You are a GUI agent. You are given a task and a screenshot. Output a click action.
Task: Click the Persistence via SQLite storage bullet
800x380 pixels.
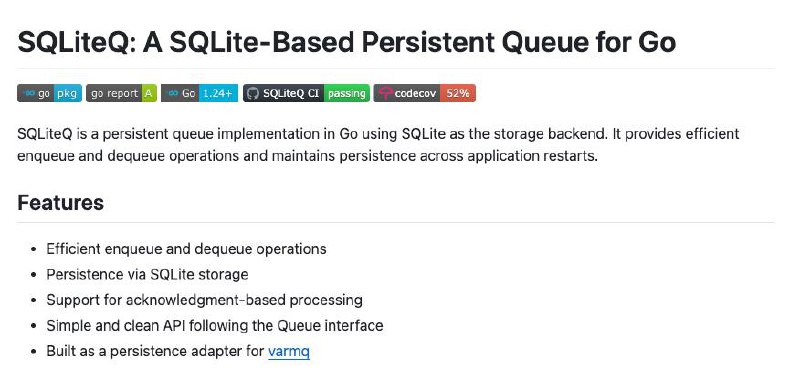(x=147, y=274)
